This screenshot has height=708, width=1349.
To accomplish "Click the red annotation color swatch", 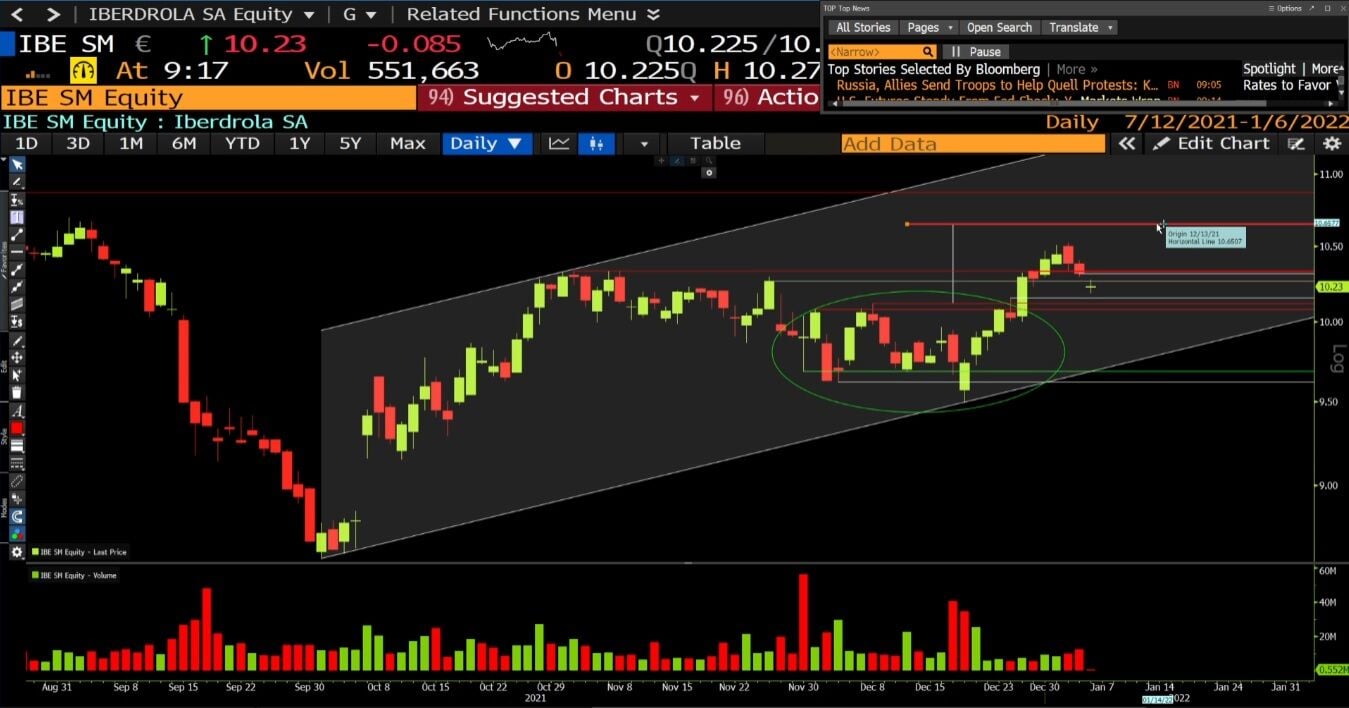I will click(17, 427).
